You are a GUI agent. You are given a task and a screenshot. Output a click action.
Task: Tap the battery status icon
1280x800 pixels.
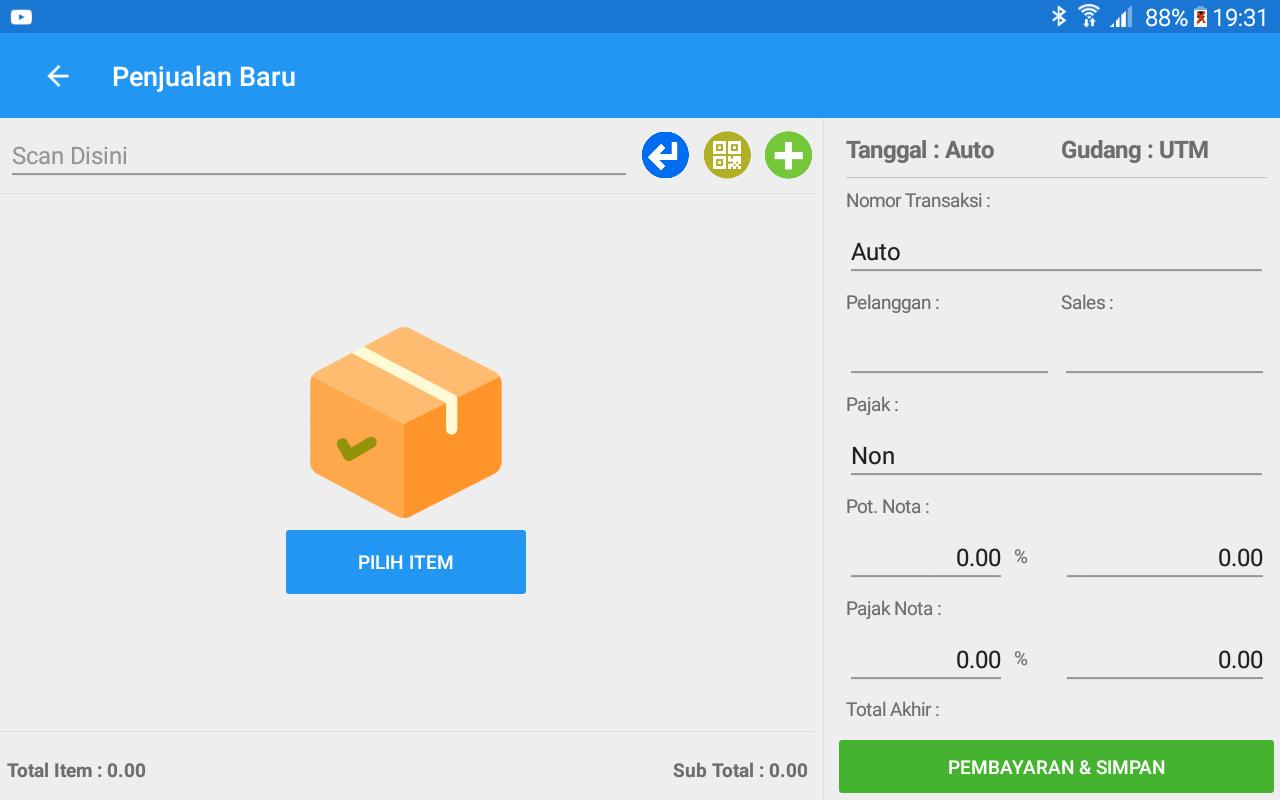1200,17
